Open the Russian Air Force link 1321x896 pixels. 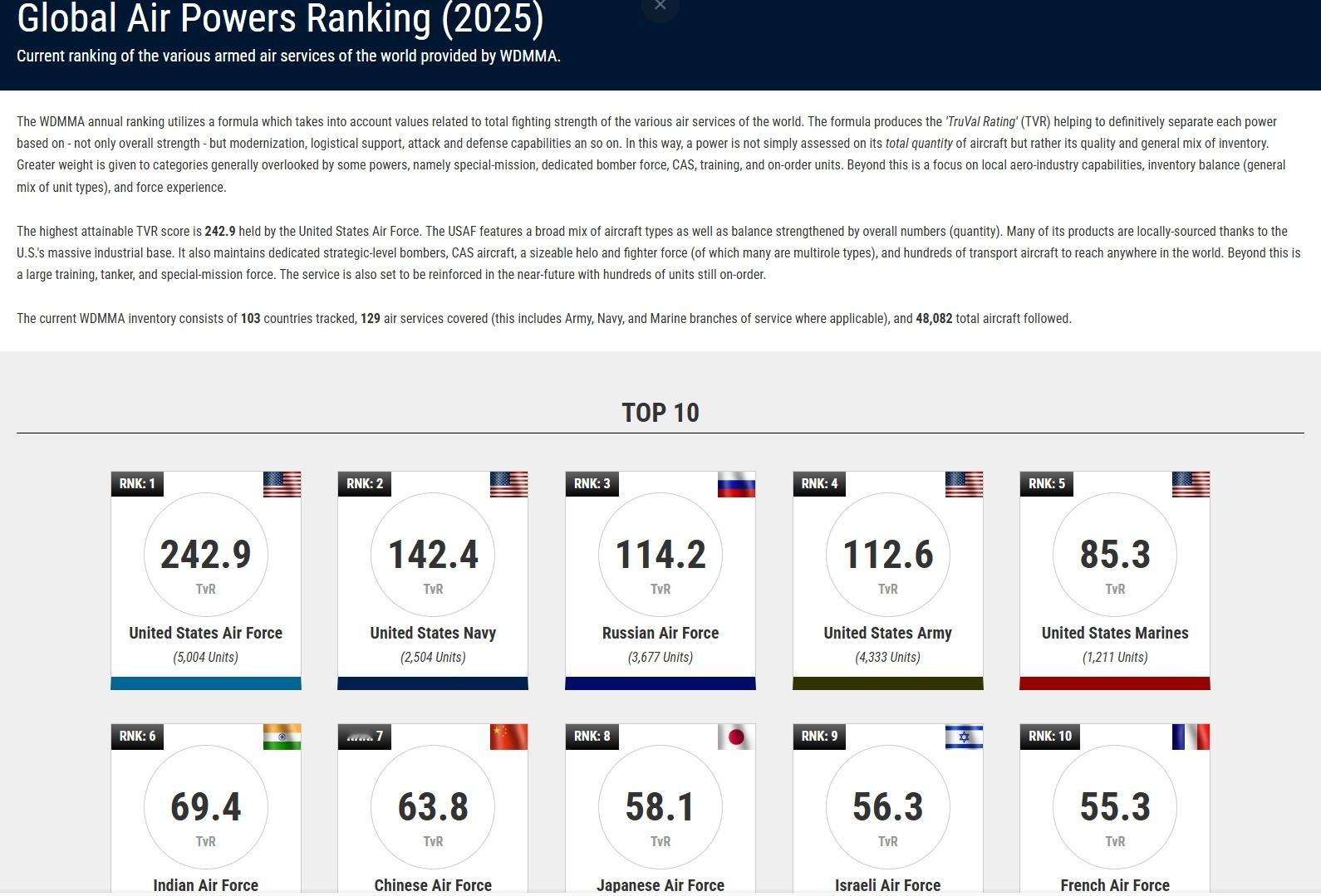coord(660,633)
